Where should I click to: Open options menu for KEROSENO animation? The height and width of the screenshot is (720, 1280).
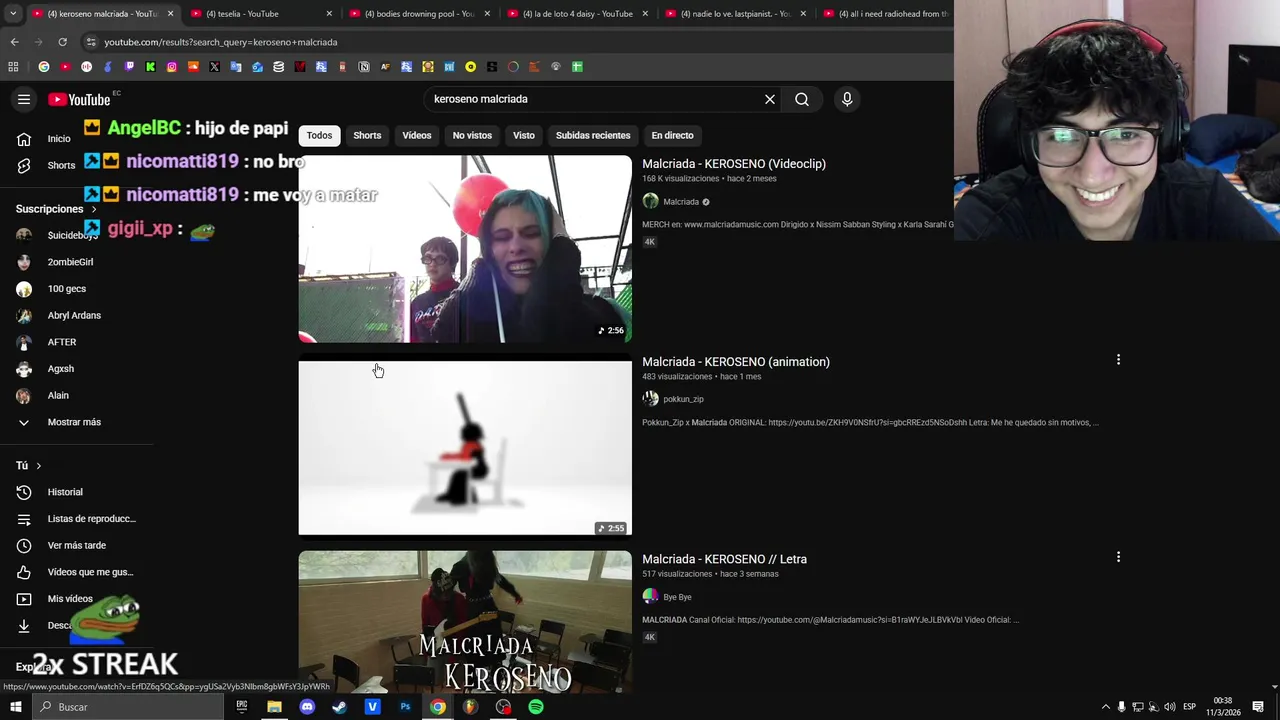coord(1118,360)
